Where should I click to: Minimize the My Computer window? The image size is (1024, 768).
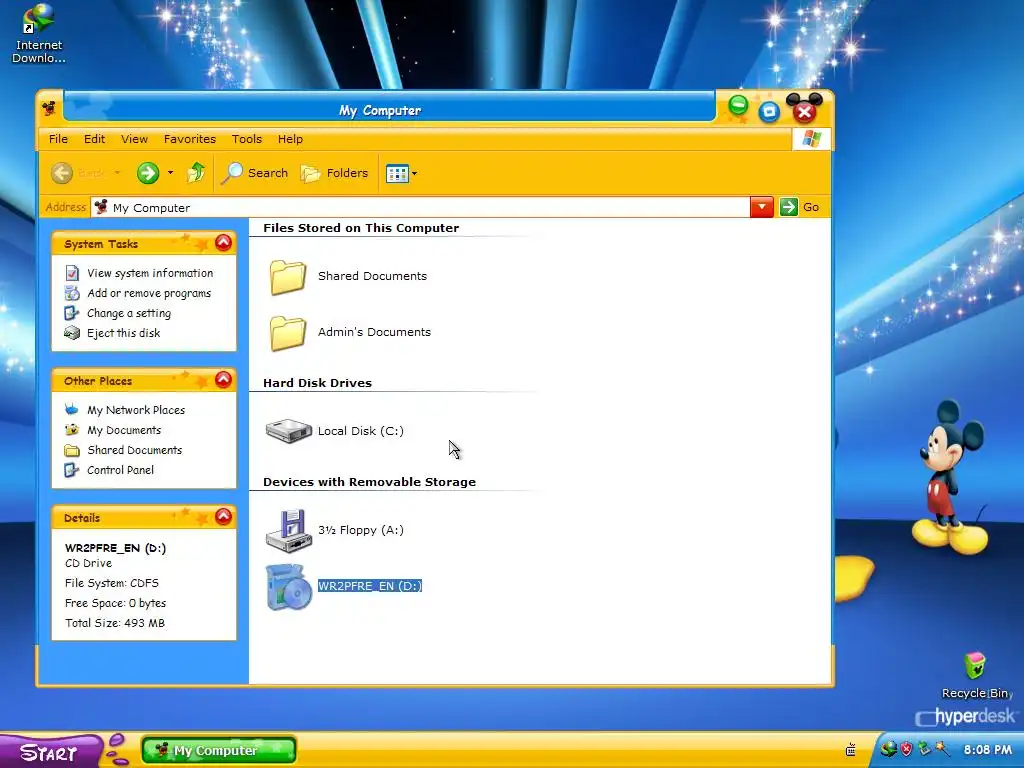tap(738, 104)
